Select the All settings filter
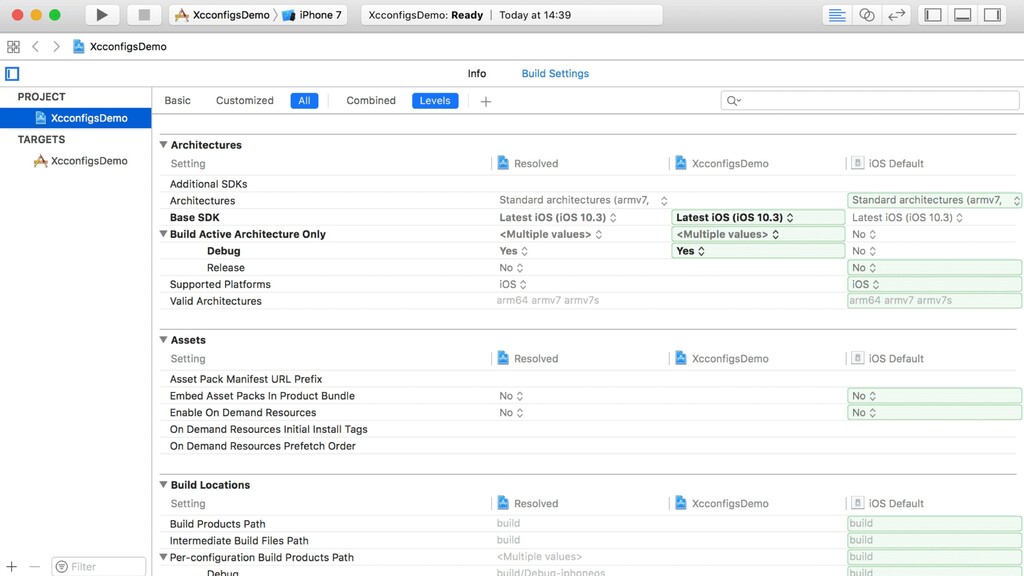1024x576 pixels. pyautogui.click(x=304, y=101)
